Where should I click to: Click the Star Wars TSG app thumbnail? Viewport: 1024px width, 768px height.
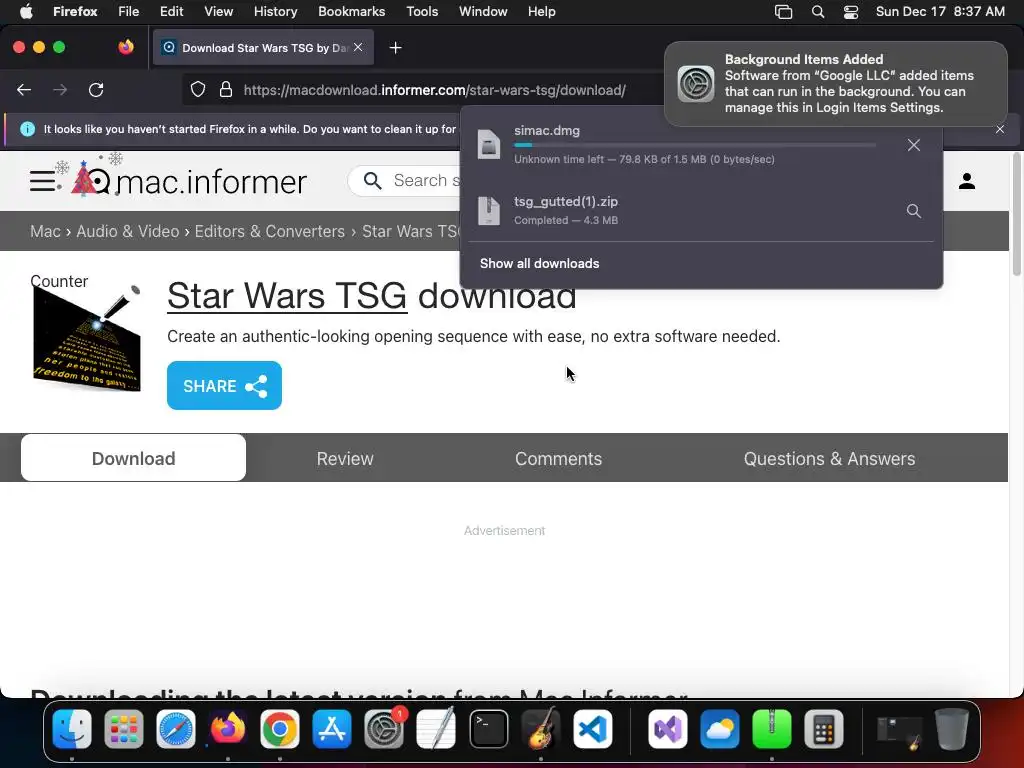pyautogui.click(x=87, y=338)
